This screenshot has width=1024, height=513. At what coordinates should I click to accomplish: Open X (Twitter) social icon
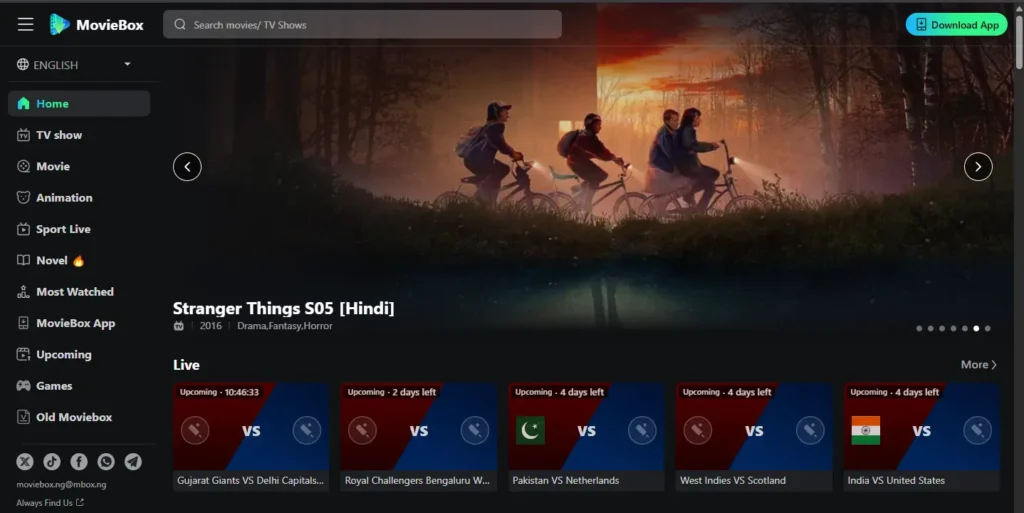pyautogui.click(x=25, y=461)
